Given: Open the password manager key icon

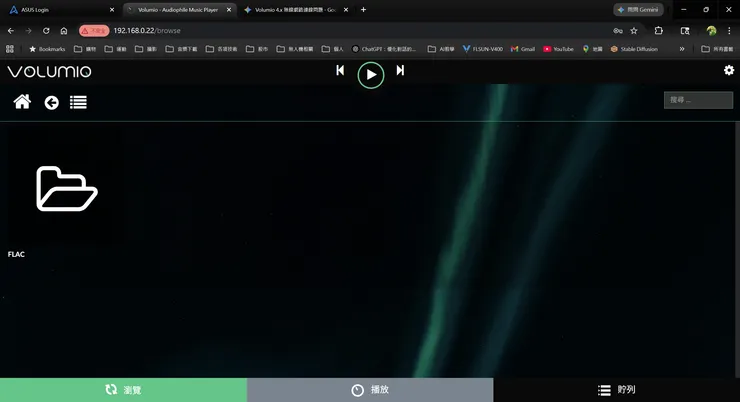Looking at the screenshot, I should tap(618, 31).
